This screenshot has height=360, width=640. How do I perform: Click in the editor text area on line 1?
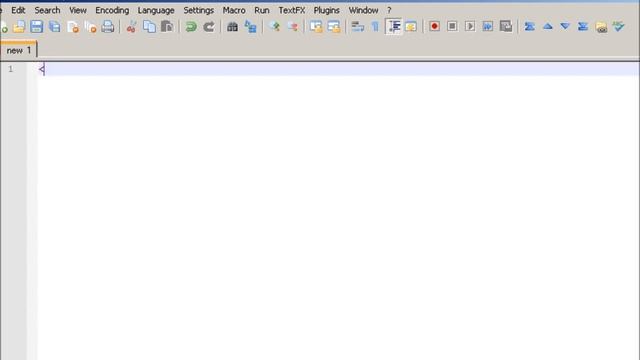[338, 69]
